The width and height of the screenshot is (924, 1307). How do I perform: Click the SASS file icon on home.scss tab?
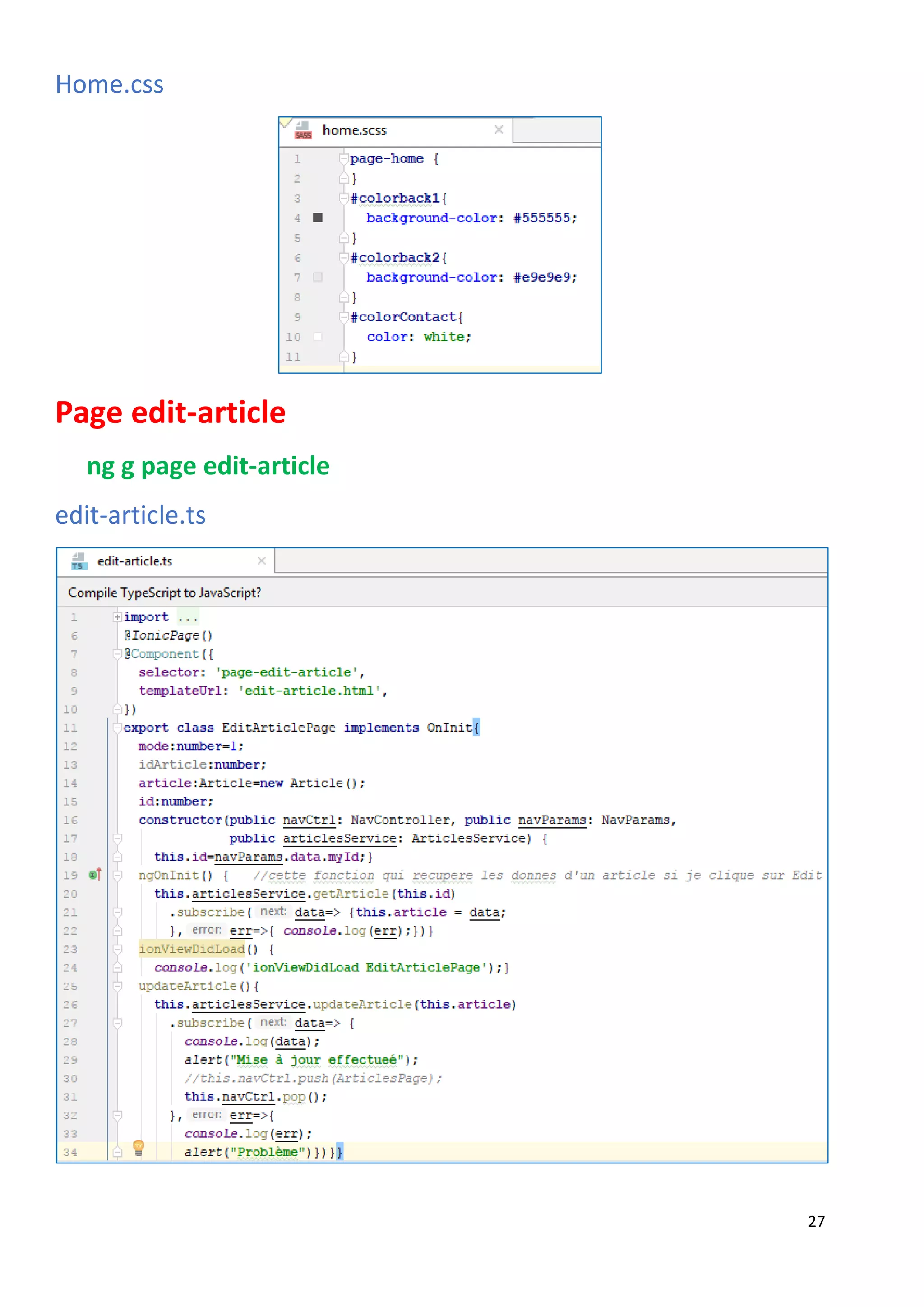[303, 130]
